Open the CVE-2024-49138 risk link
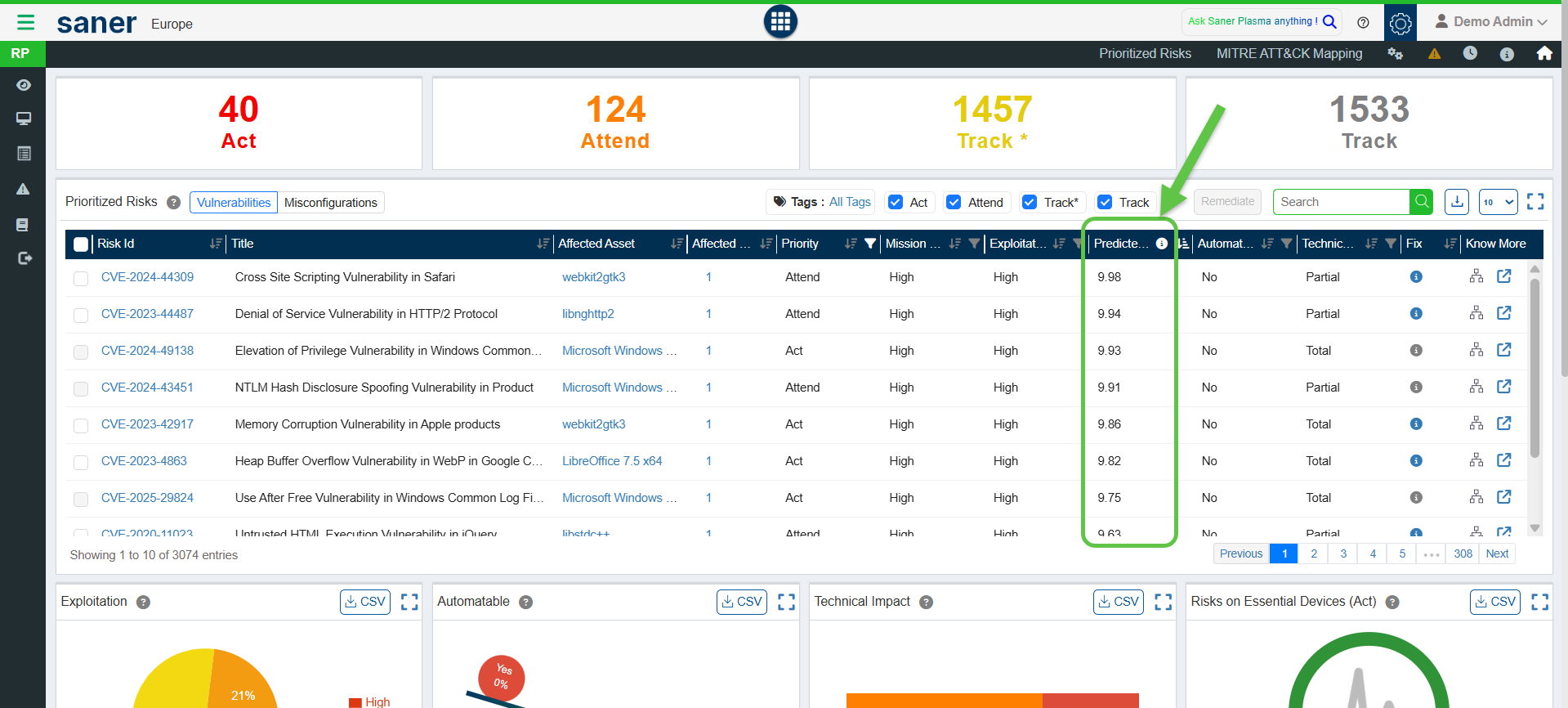Screen dimensions: 1568x708 click(x=147, y=351)
